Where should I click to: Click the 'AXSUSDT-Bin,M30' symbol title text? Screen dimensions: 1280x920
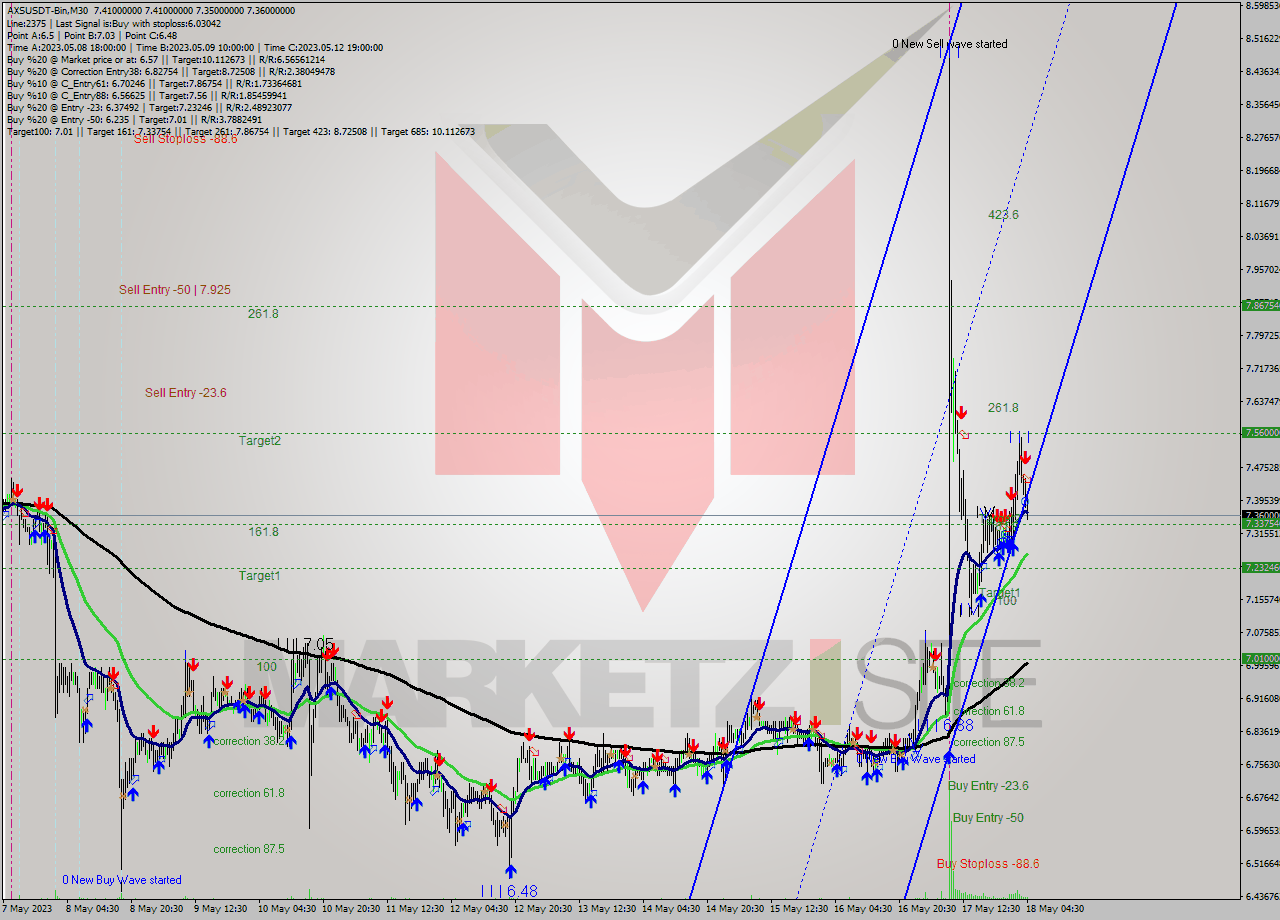pyautogui.click(x=49, y=10)
